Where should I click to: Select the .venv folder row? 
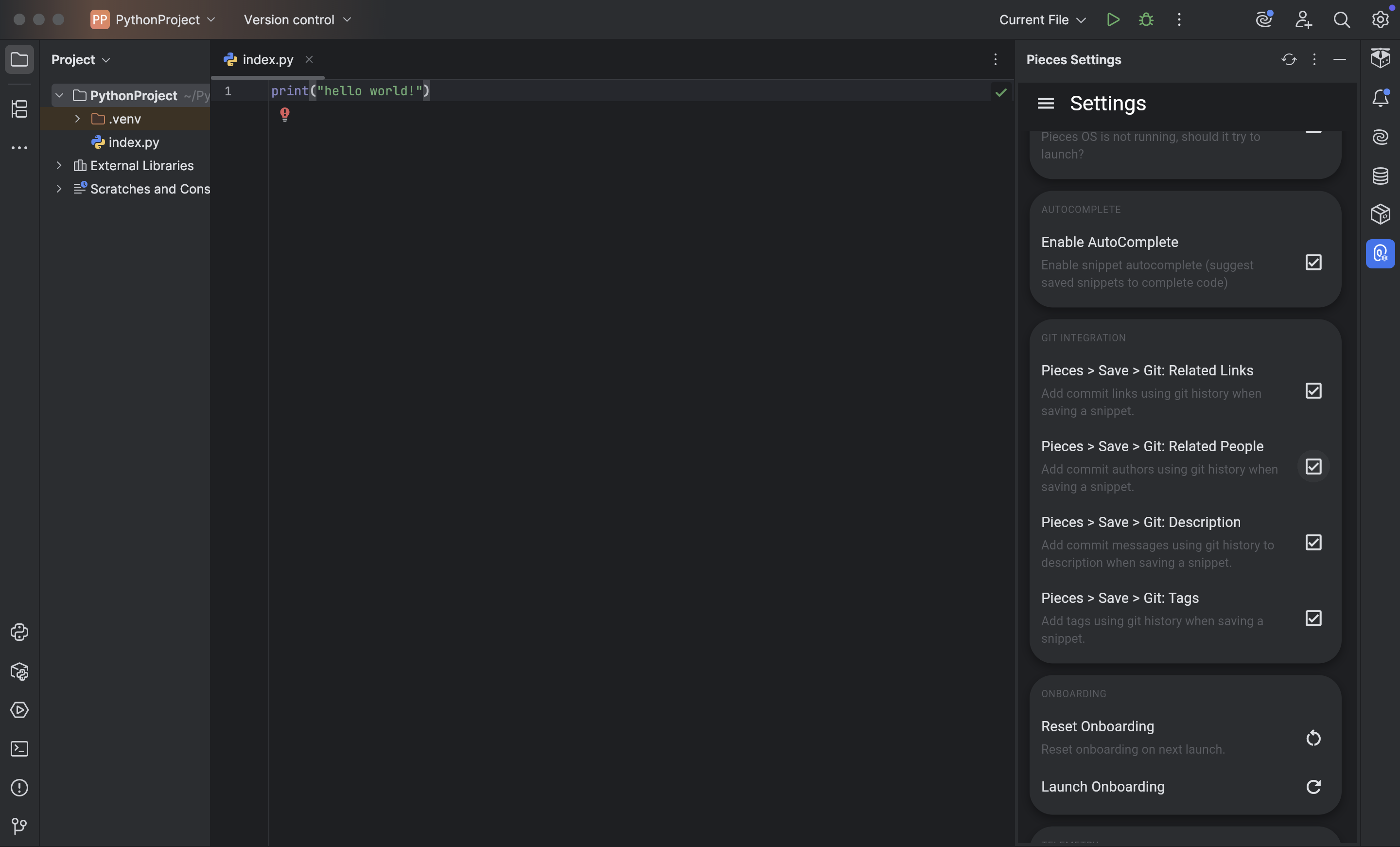coord(125,119)
